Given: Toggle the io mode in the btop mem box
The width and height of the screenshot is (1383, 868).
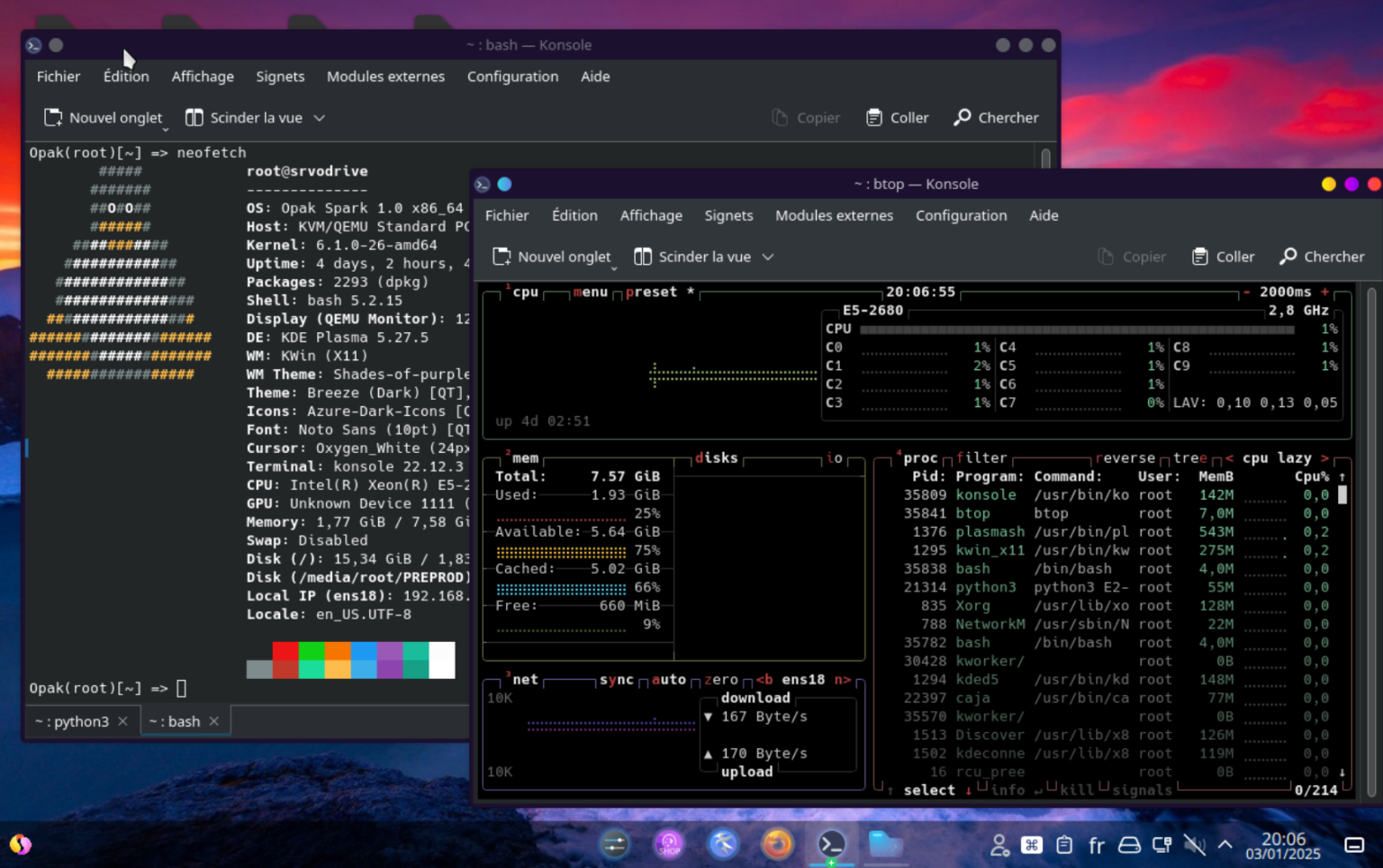Looking at the screenshot, I should click(835, 457).
